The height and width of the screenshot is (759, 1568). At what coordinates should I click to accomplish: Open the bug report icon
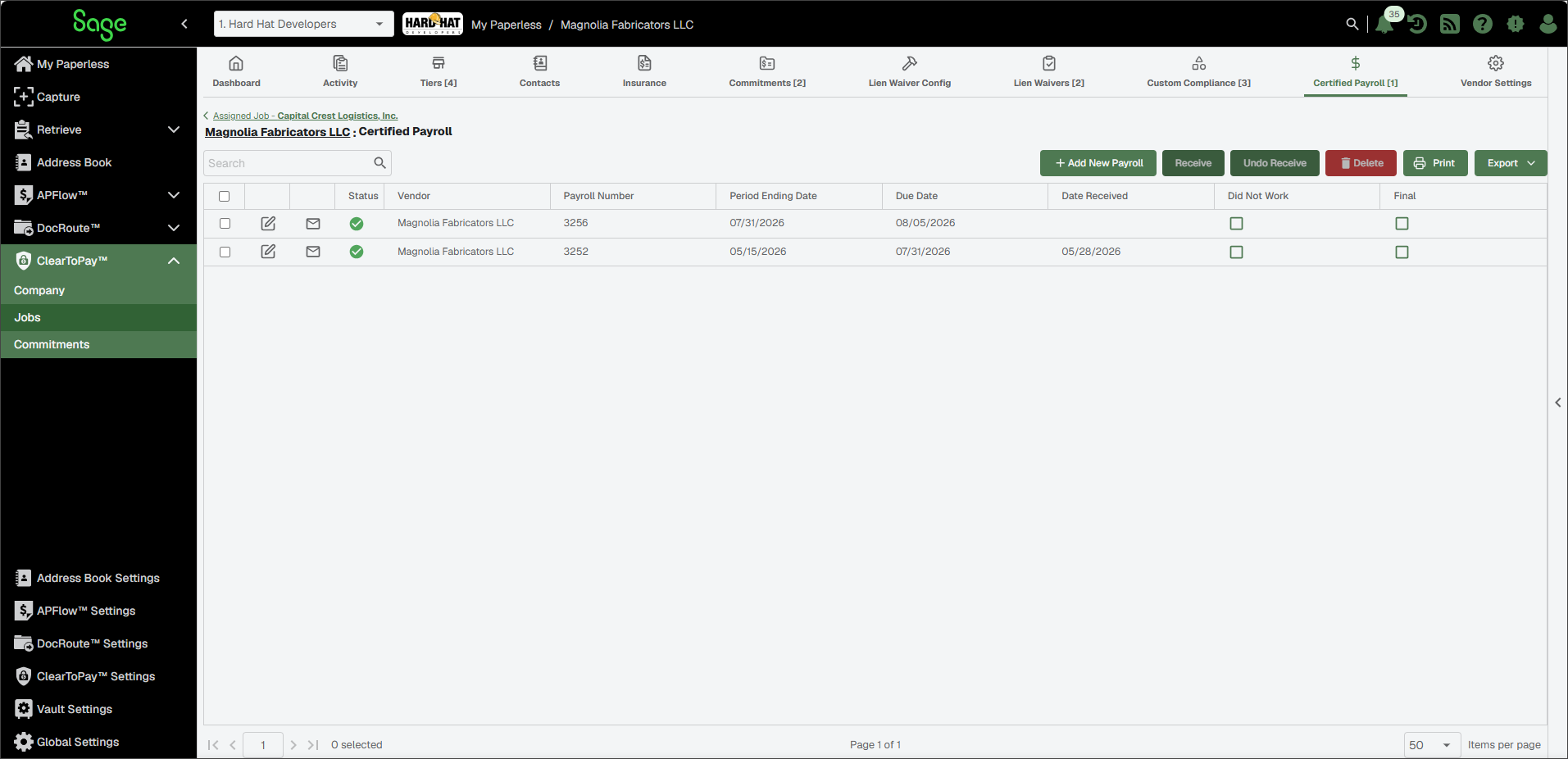coord(1515,25)
